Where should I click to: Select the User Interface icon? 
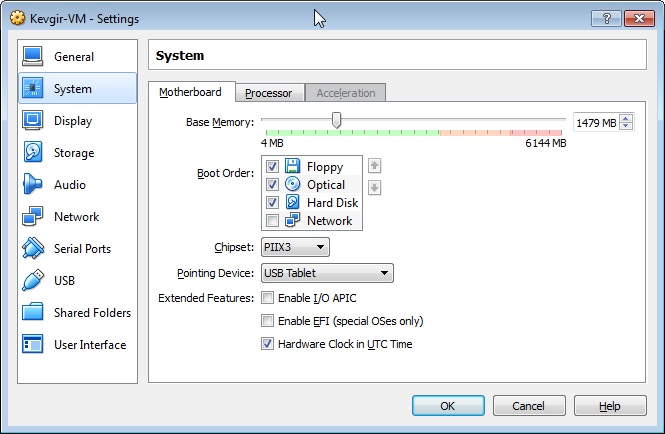[x=33, y=345]
